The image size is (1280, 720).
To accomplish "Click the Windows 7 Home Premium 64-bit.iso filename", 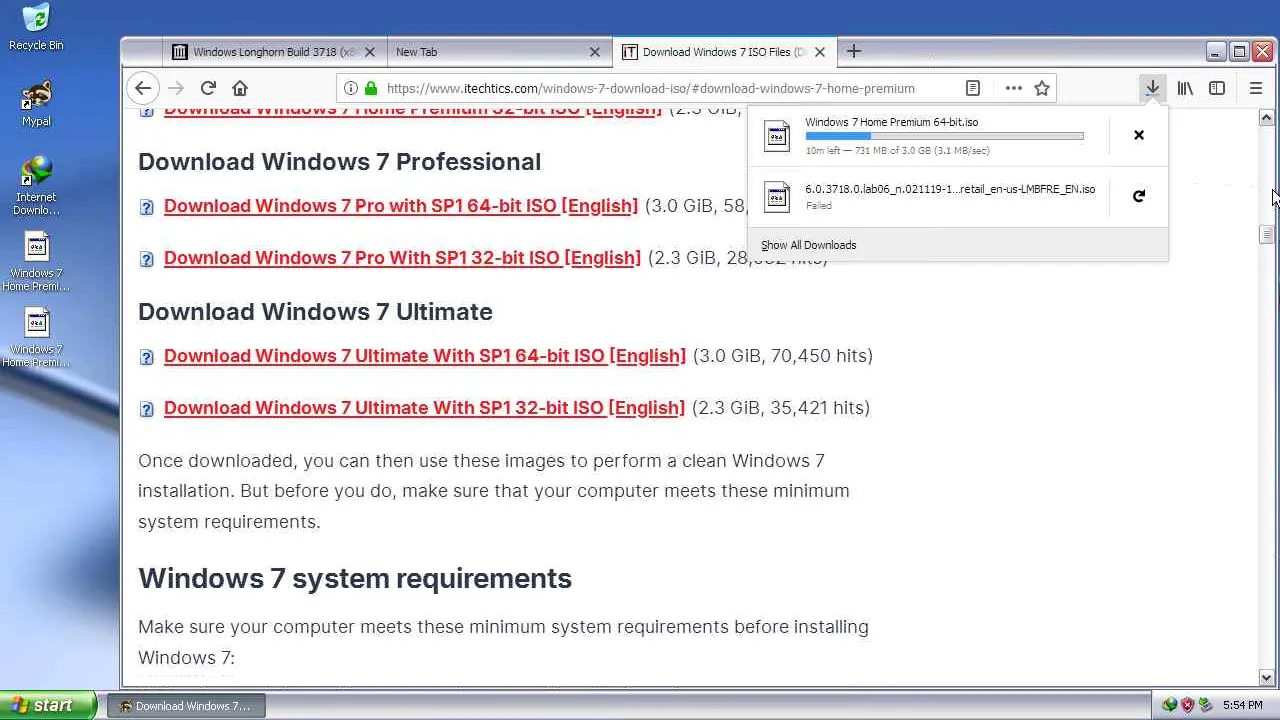I will coord(891,122).
